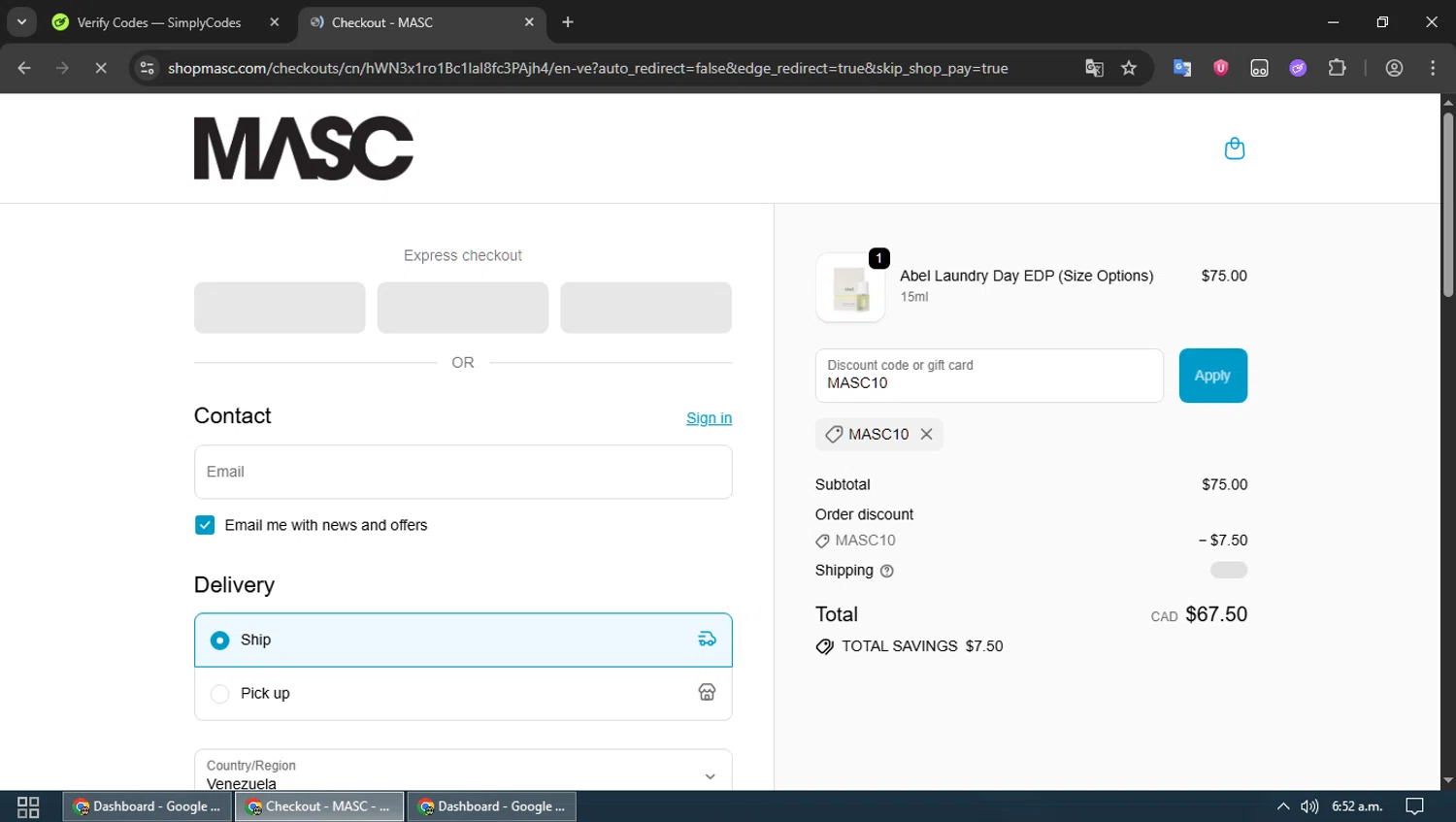The width and height of the screenshot is (1456, 822).
Task: Open the Chrome three-dot menu
Action: 1434,68
